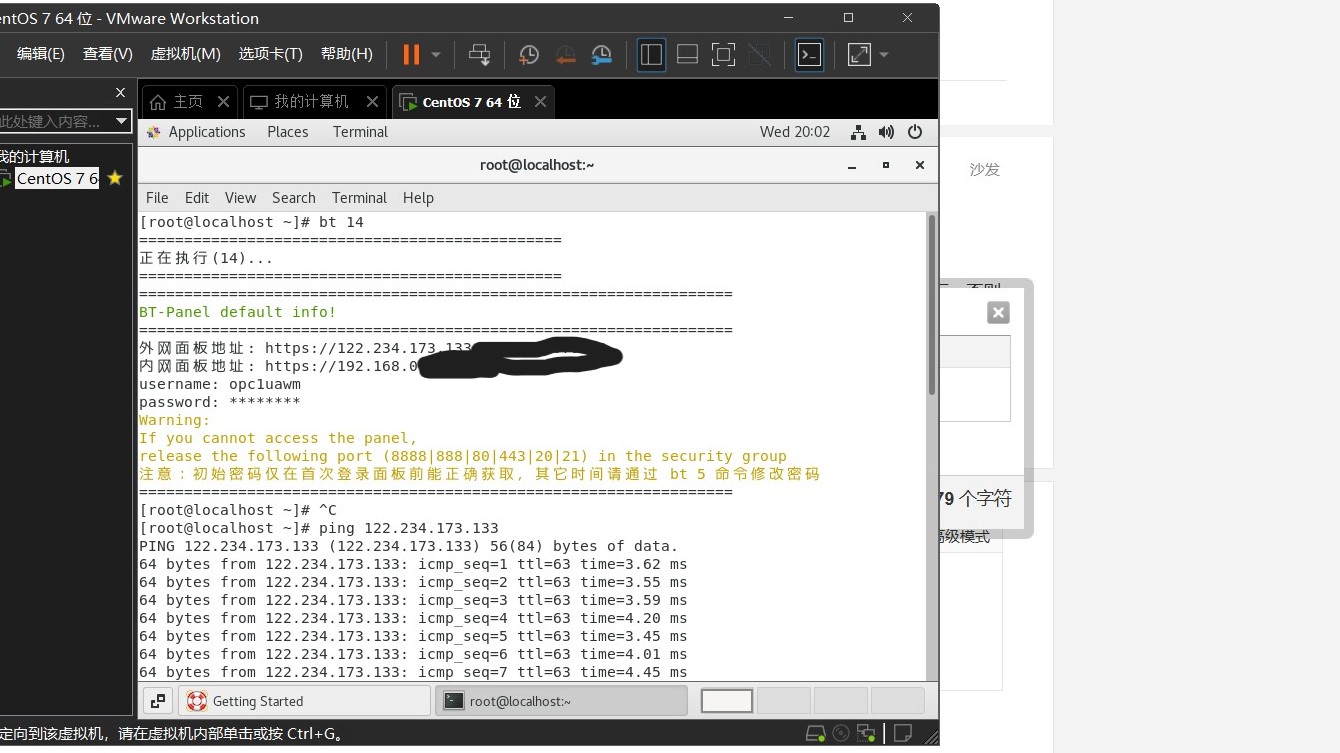Open the 查看(V) menu
The width and height of the screenshot is (1340, 753).
(x=108, y=54)
